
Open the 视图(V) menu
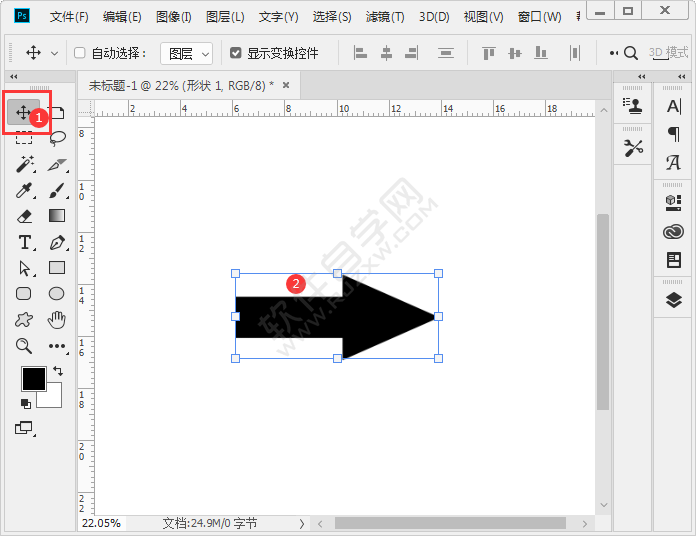click(483, 17)
